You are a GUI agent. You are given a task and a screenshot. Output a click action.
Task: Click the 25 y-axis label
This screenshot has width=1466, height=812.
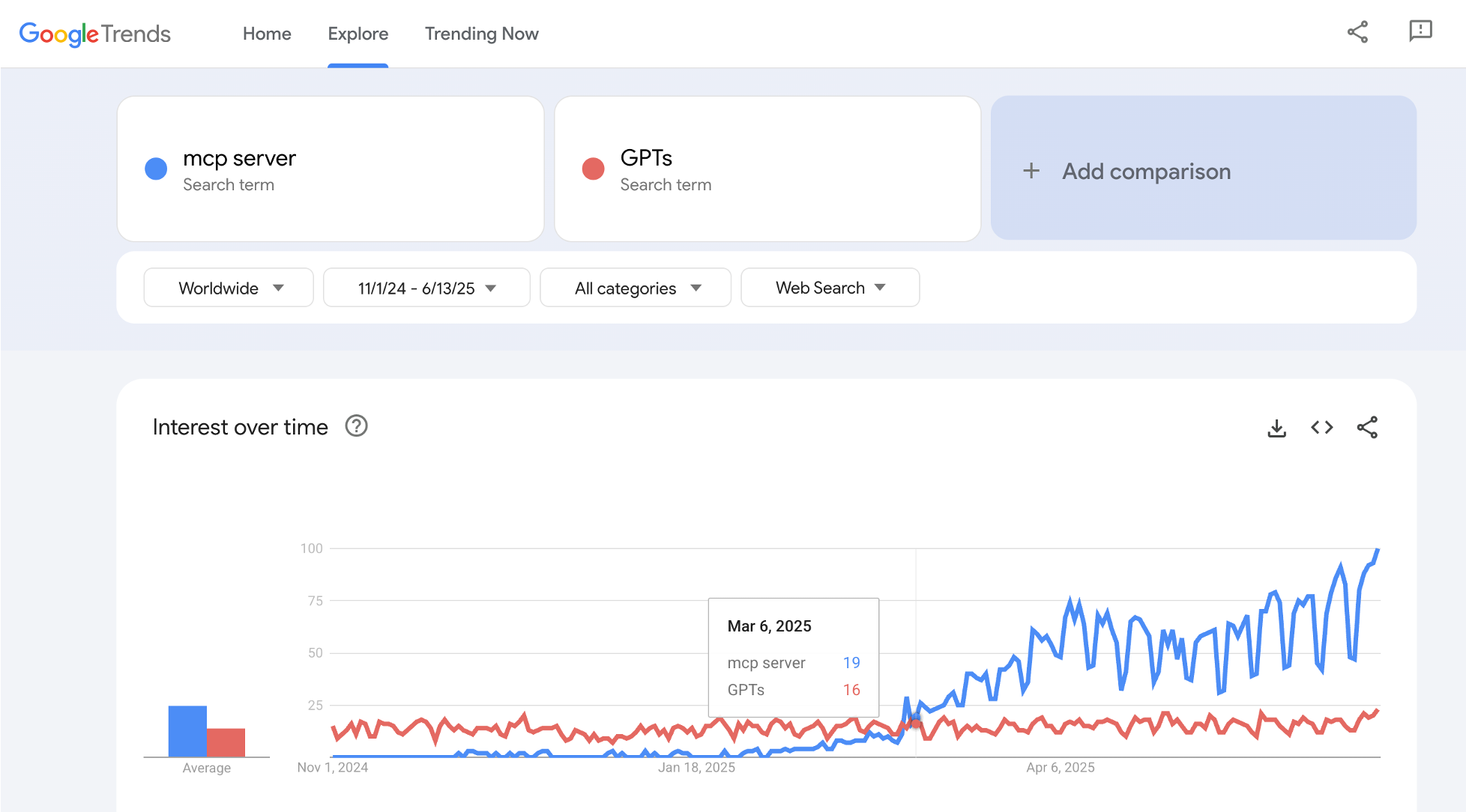coord(316,705)
